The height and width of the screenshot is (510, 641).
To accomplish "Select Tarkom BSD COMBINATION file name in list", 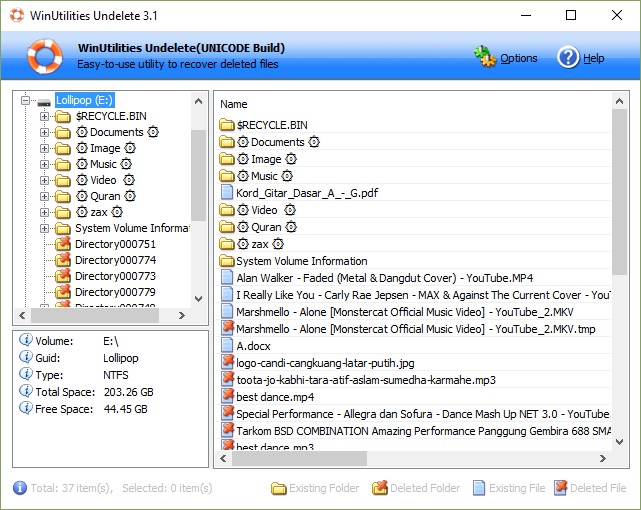I will pos(424,431).
